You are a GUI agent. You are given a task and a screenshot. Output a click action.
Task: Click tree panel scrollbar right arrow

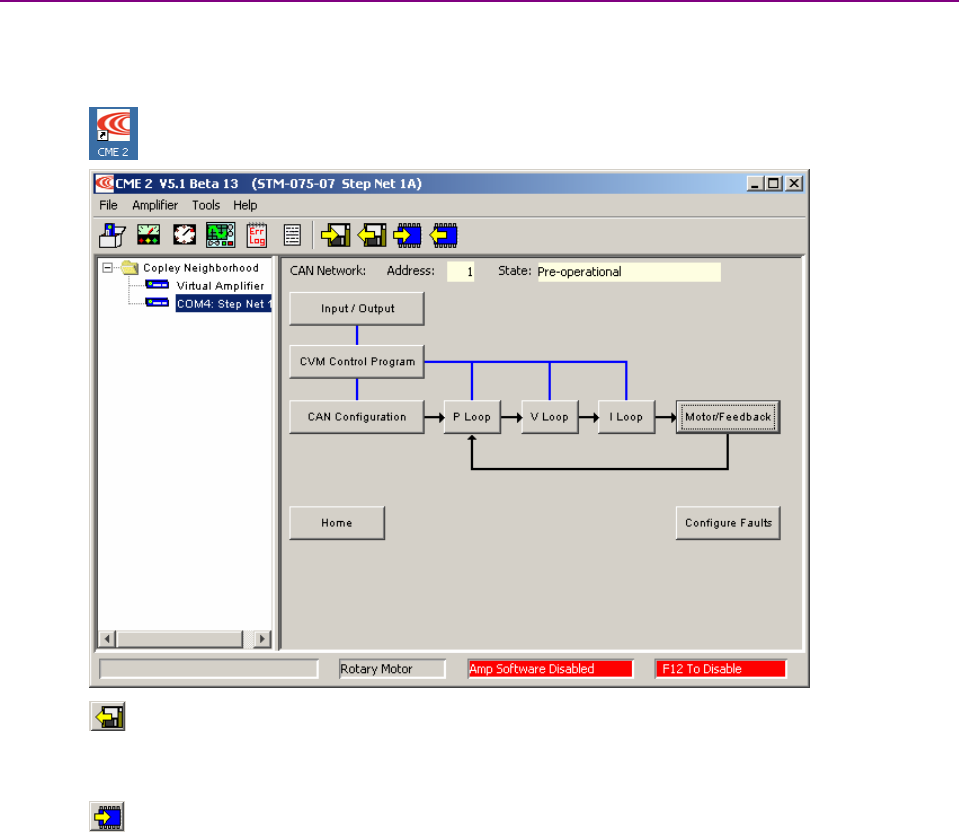262,639
